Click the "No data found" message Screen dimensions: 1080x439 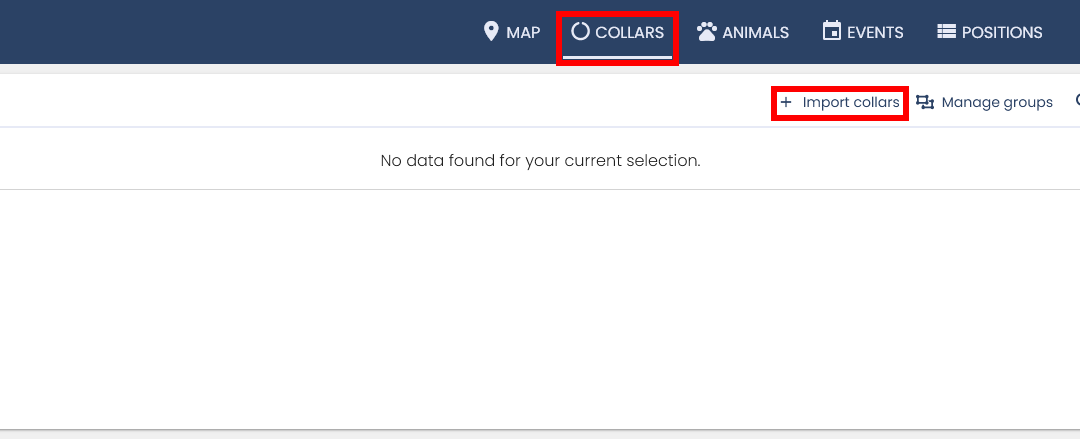point(540,160)
